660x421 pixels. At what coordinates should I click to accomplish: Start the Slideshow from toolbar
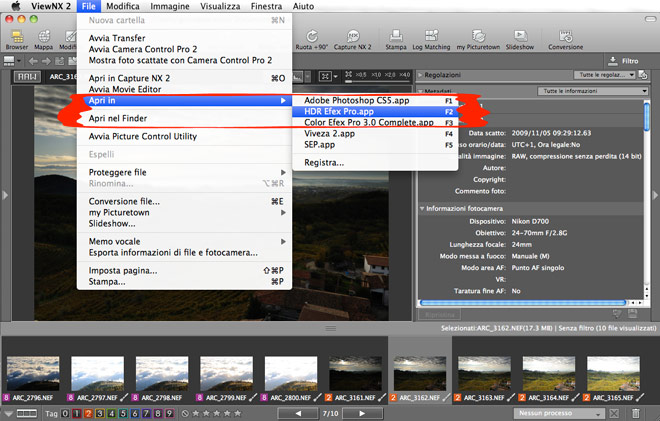520,40
